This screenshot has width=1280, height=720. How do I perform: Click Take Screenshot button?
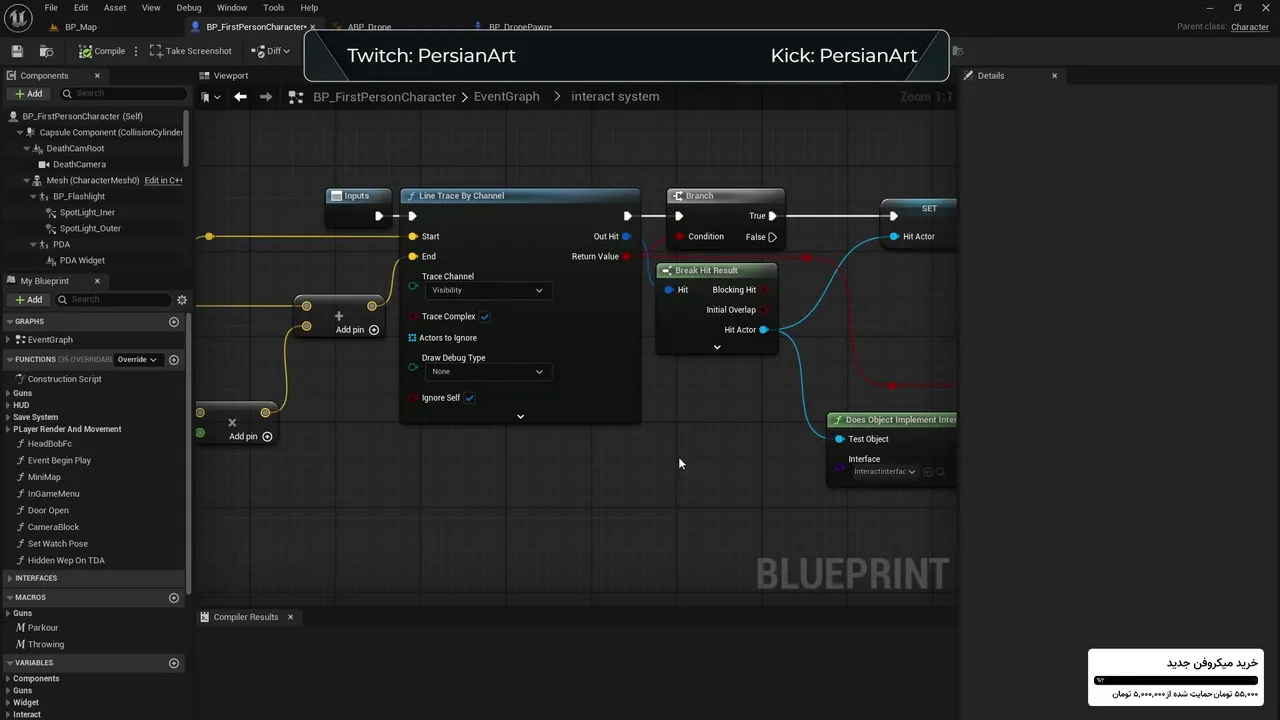[x=190, y=51]
